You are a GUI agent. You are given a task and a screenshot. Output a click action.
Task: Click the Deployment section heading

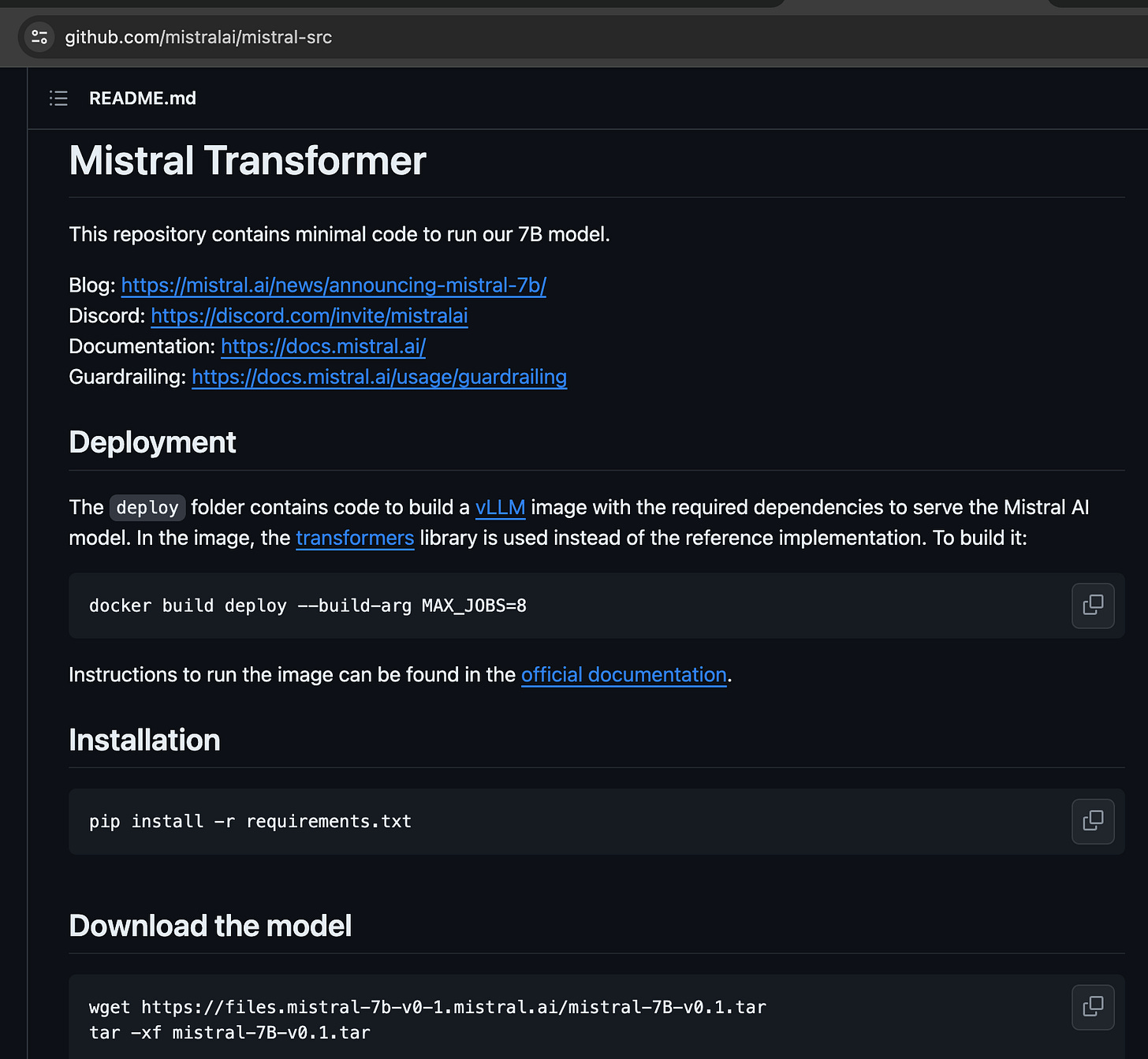[x=152, y=442]
